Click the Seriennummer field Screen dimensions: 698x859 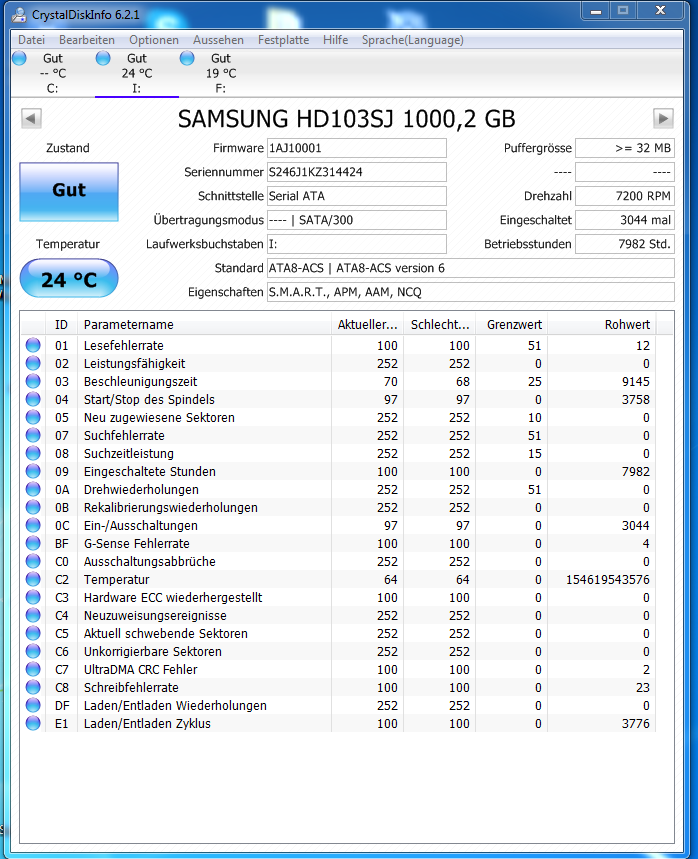[x=357, y=172]
